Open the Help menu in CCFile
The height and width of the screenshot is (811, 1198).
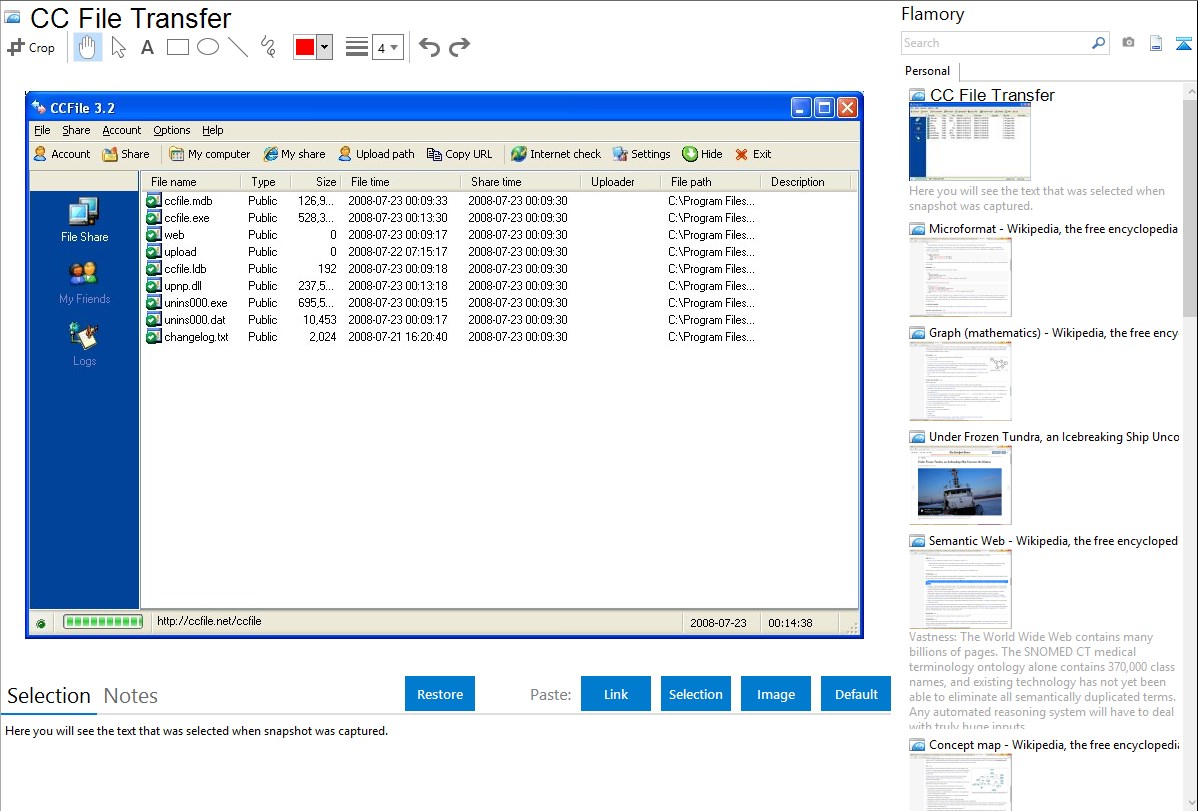coord(212,130)
